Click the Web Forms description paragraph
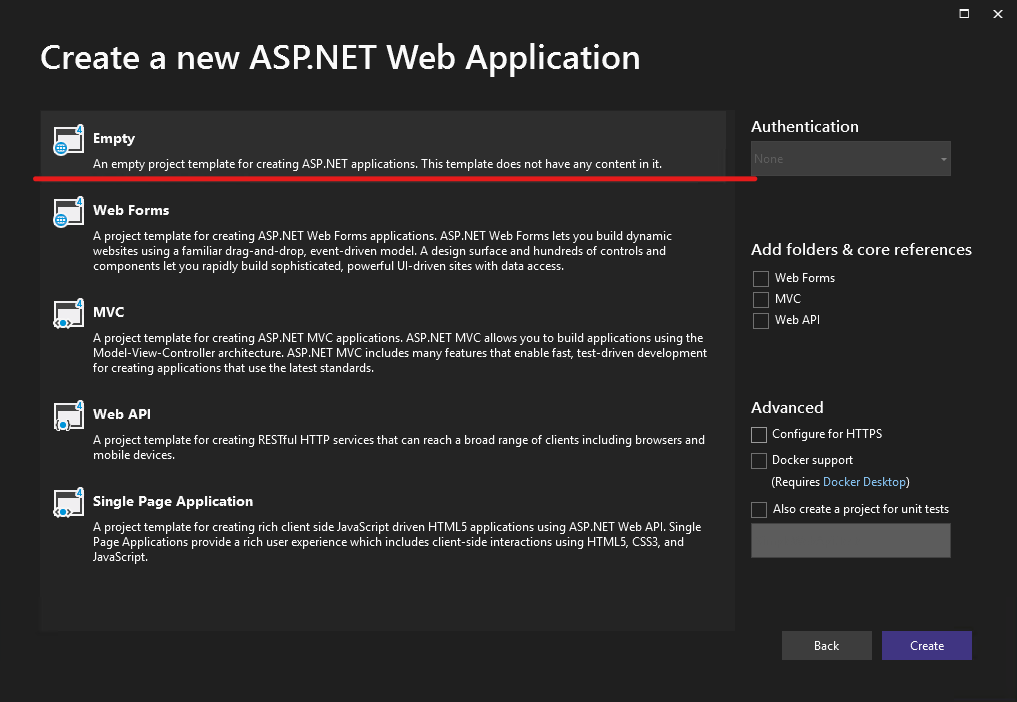 coord(383,251)
